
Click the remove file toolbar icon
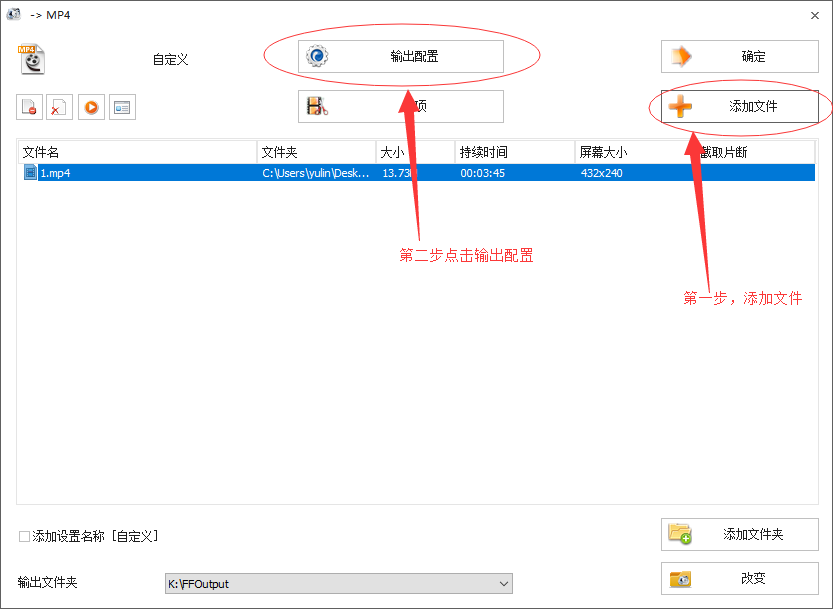click(28, 107)
